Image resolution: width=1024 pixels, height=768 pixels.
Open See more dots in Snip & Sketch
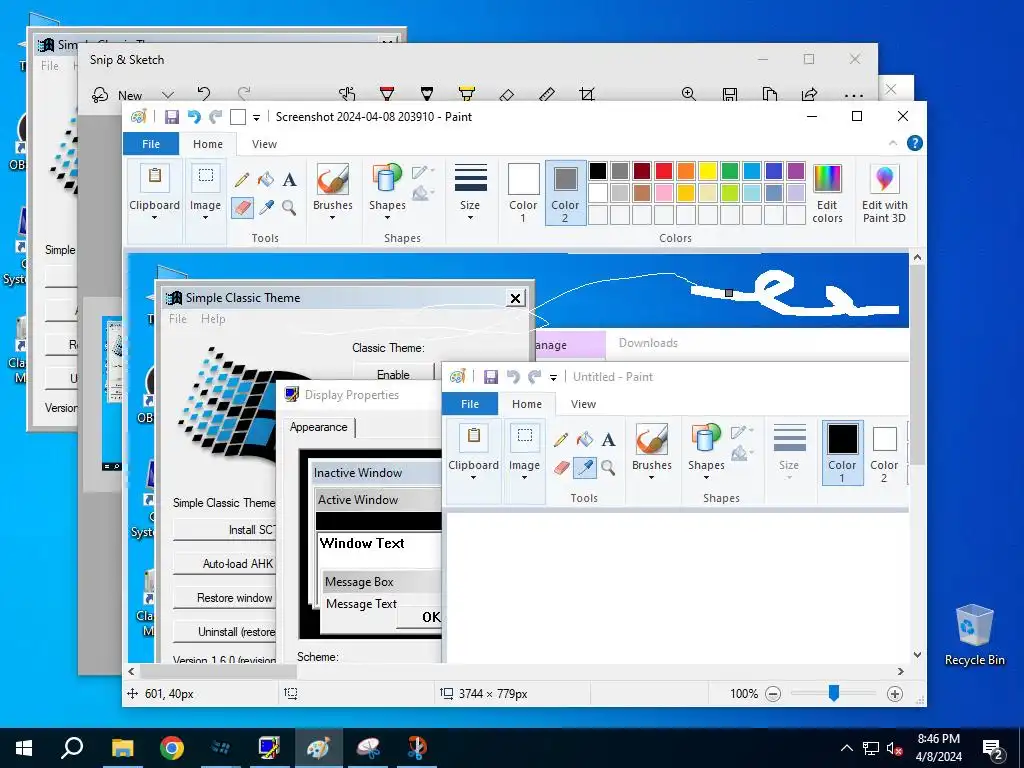[x=854, y=96]
